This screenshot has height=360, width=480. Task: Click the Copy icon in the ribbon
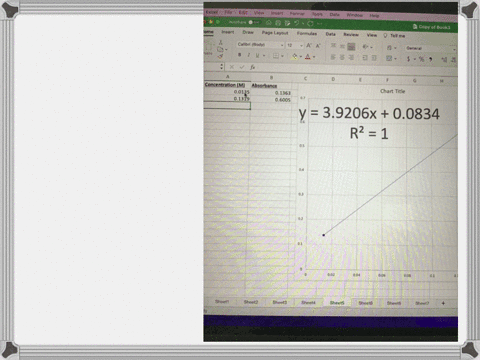click(220, 49)
